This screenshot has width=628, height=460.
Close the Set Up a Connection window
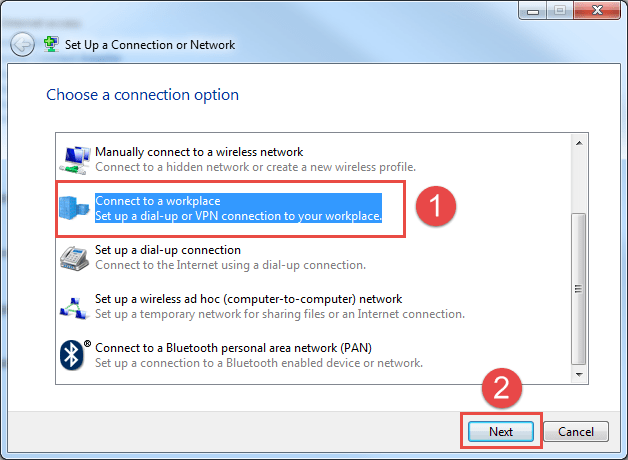(x=597, y=10)
